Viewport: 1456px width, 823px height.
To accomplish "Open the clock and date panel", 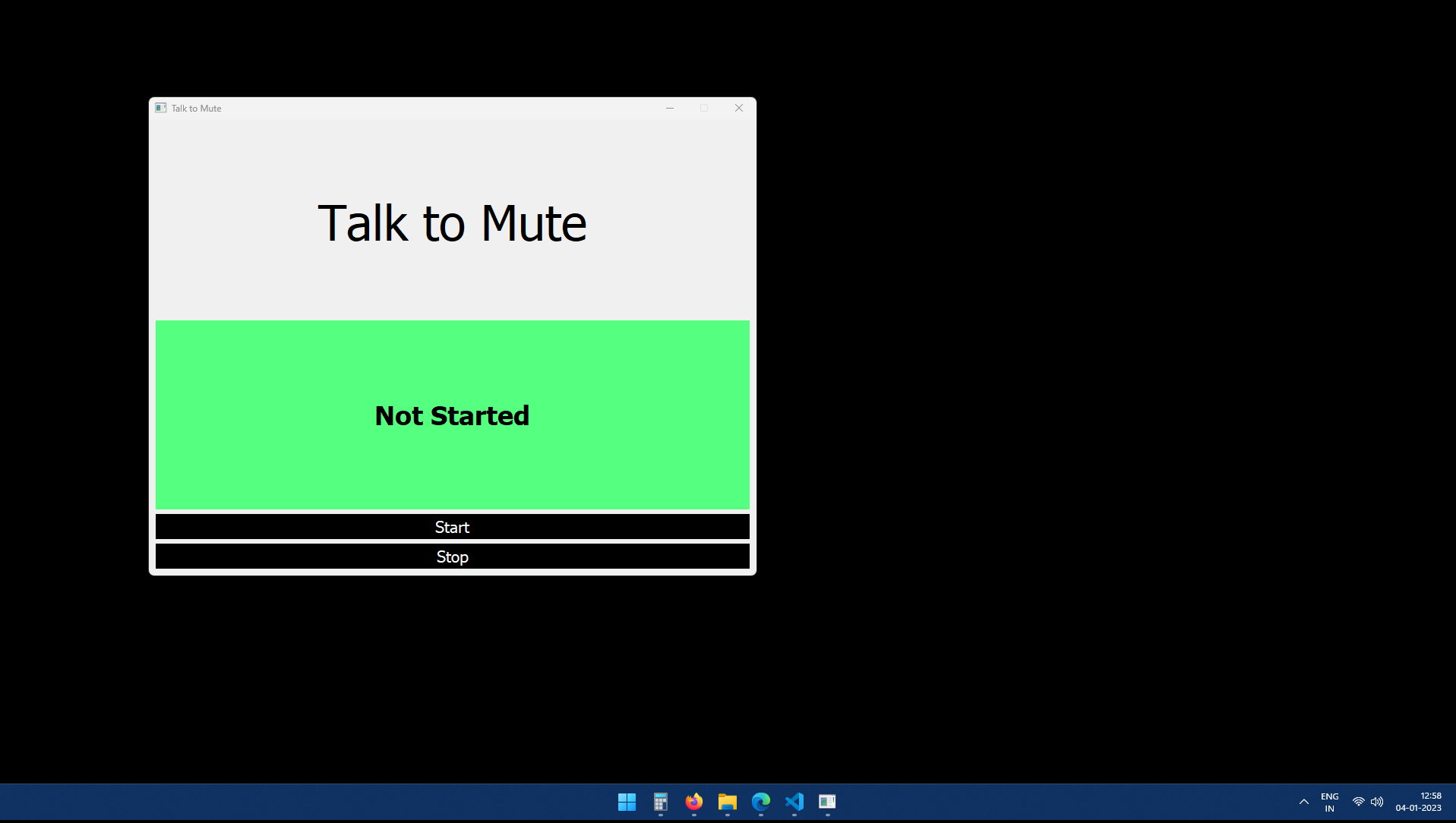I will tap(1418, 802).
